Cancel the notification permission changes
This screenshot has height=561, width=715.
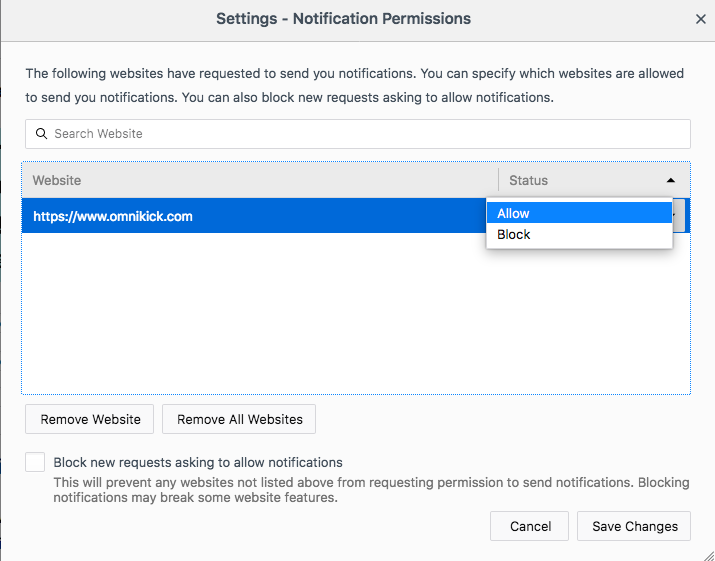click(530, 527)
